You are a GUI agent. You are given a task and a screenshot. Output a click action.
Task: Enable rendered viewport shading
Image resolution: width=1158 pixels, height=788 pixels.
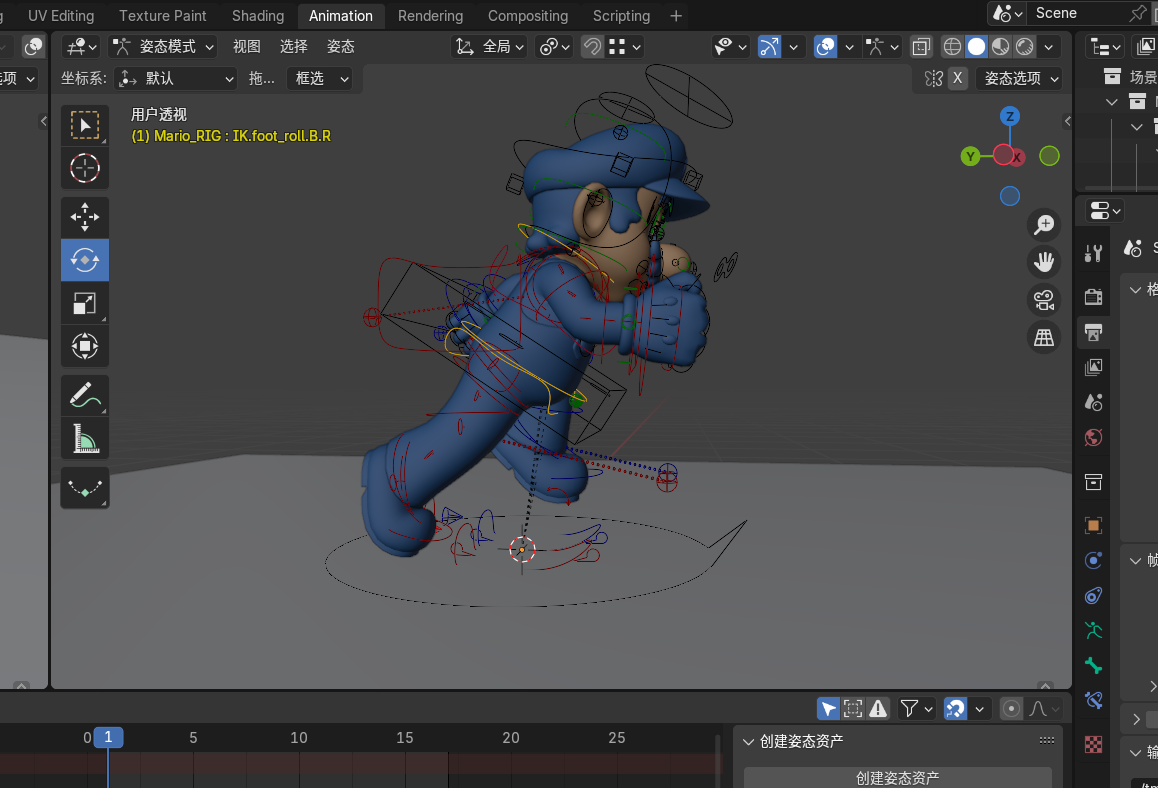[1024, 47]
